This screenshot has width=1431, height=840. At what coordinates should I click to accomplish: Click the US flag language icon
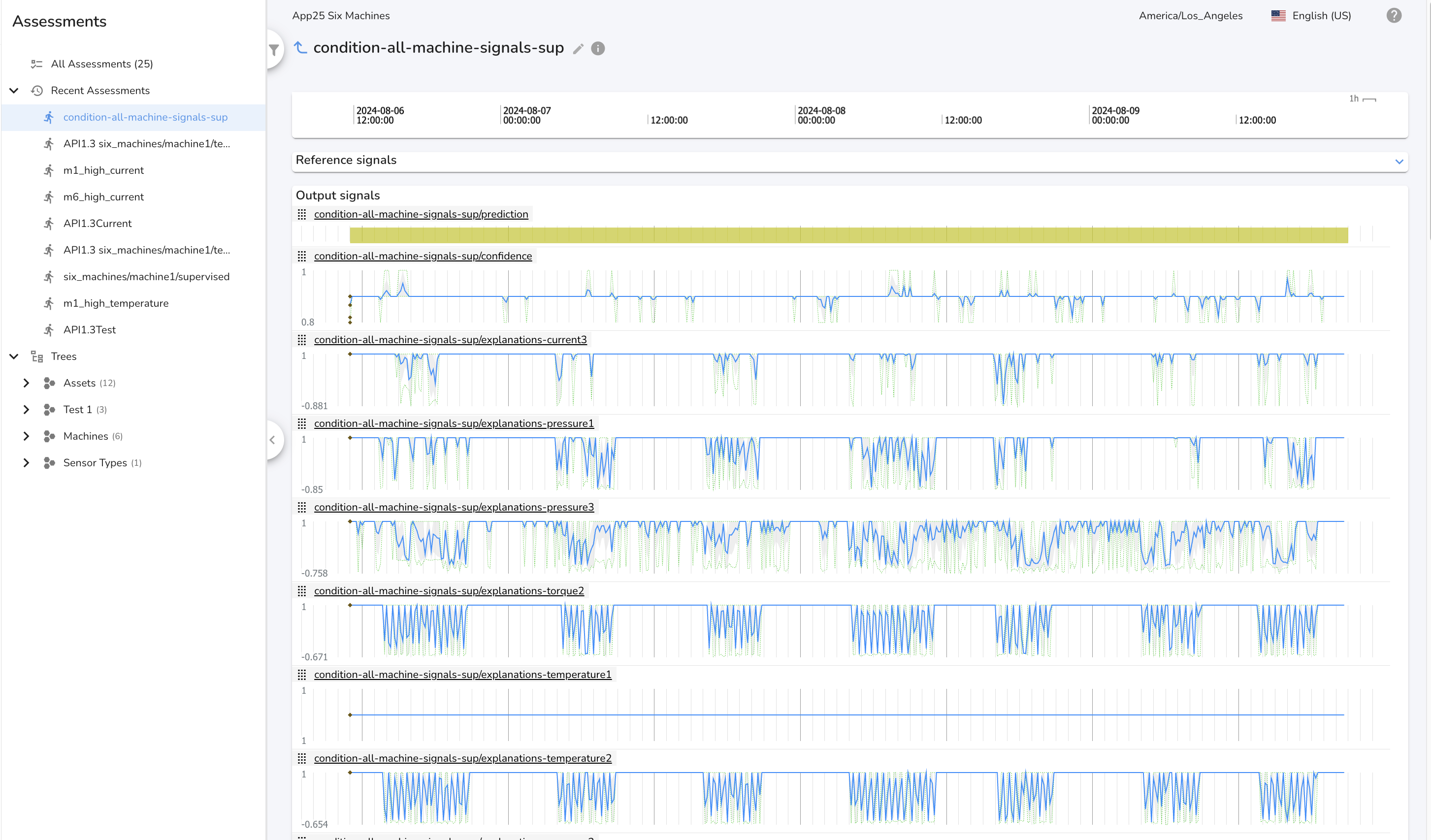1278,15
